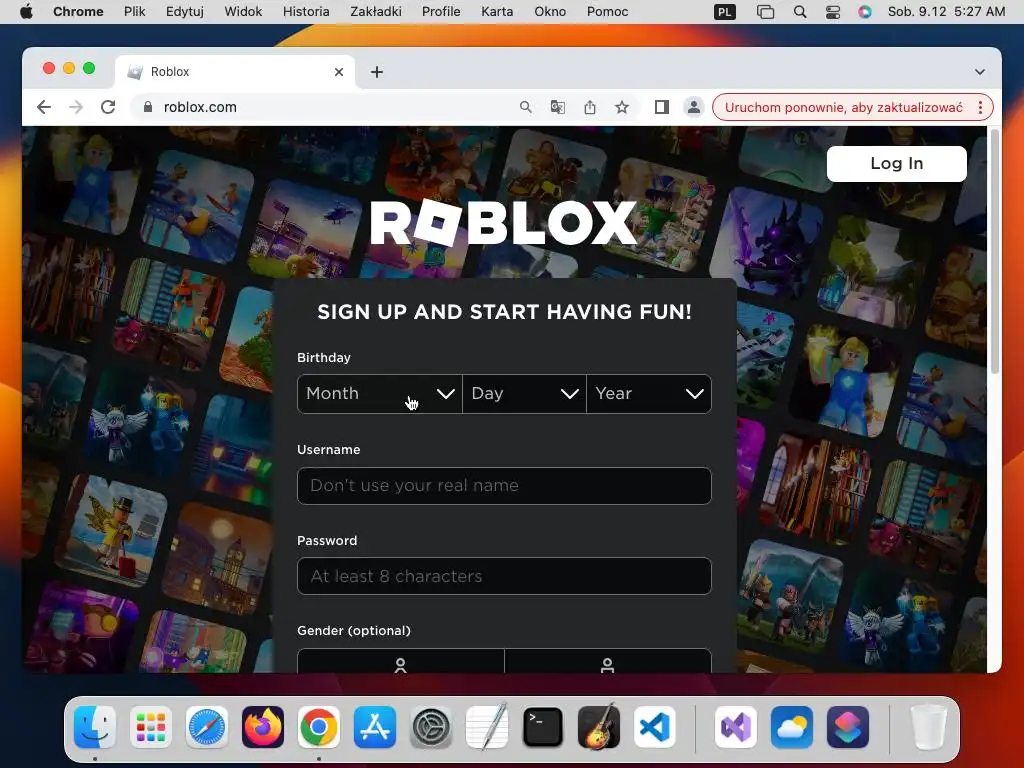Open App Store from the dock
Viewport: 1024px width, 768px height.
click(375, 727)
